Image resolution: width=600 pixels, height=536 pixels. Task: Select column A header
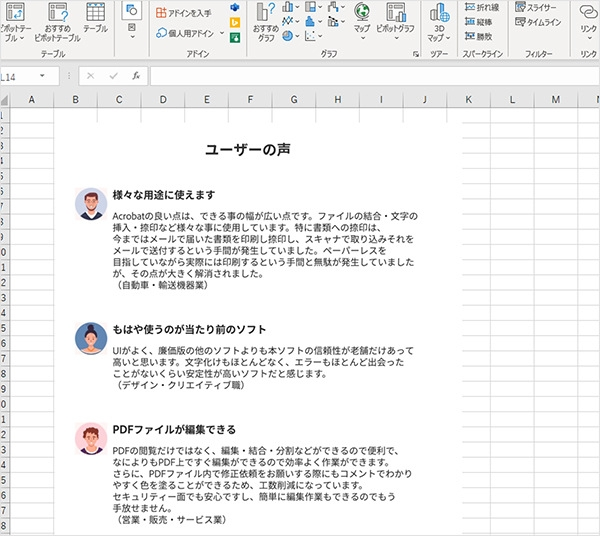click(32, 100)
